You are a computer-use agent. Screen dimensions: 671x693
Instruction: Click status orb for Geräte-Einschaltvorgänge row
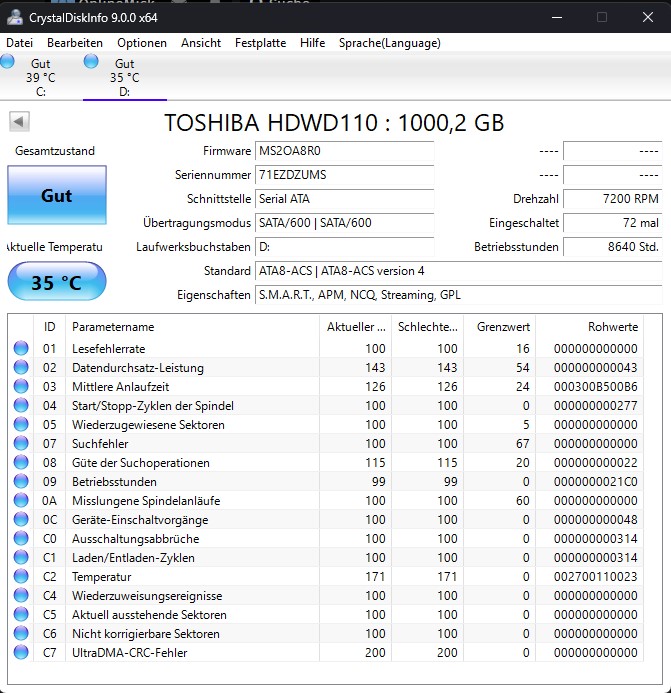point(21,519)
